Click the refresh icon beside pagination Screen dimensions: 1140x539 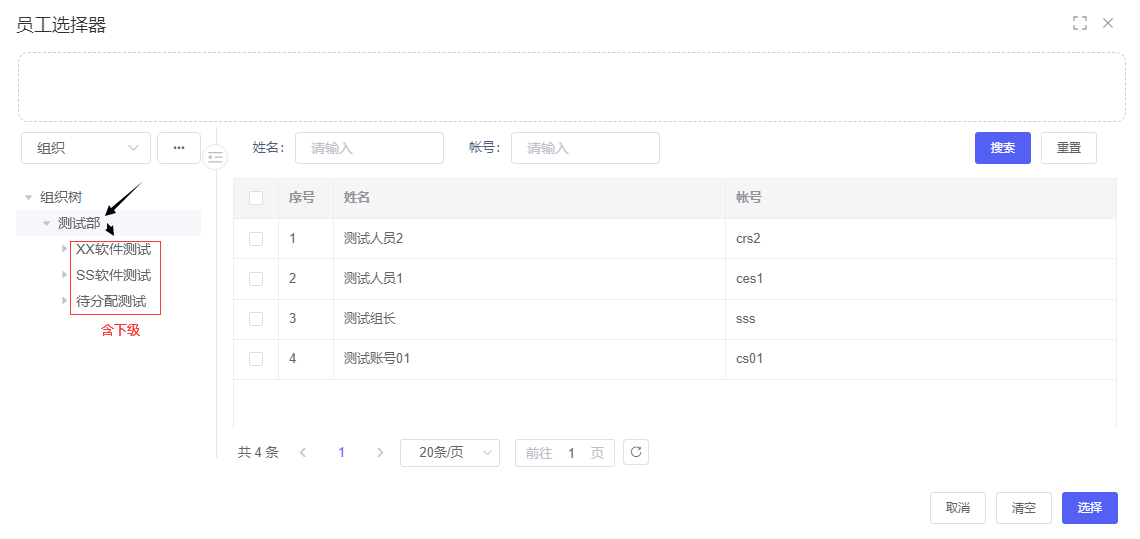[636, 452]
